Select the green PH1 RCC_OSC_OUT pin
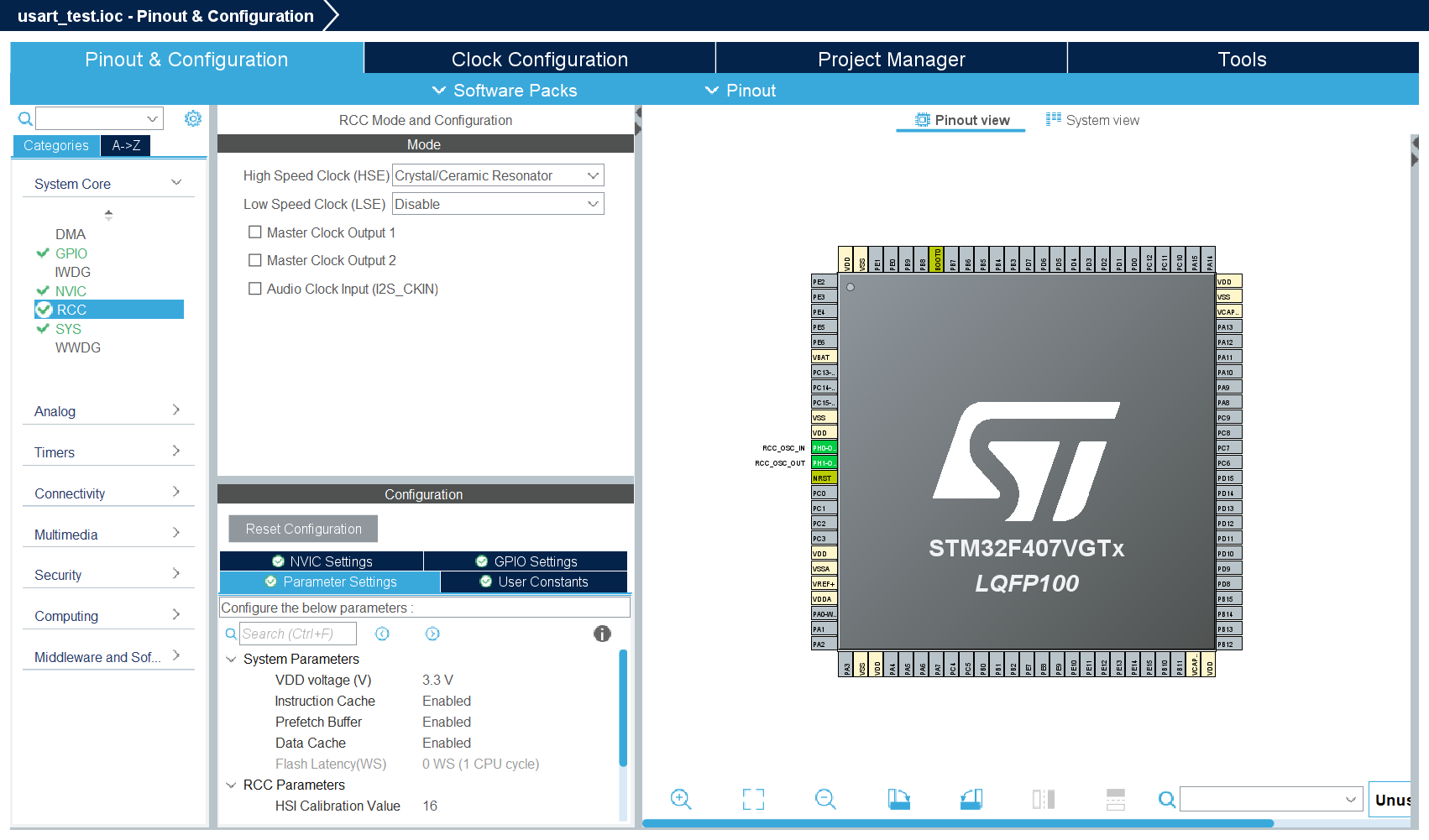 tap(824, 463)
